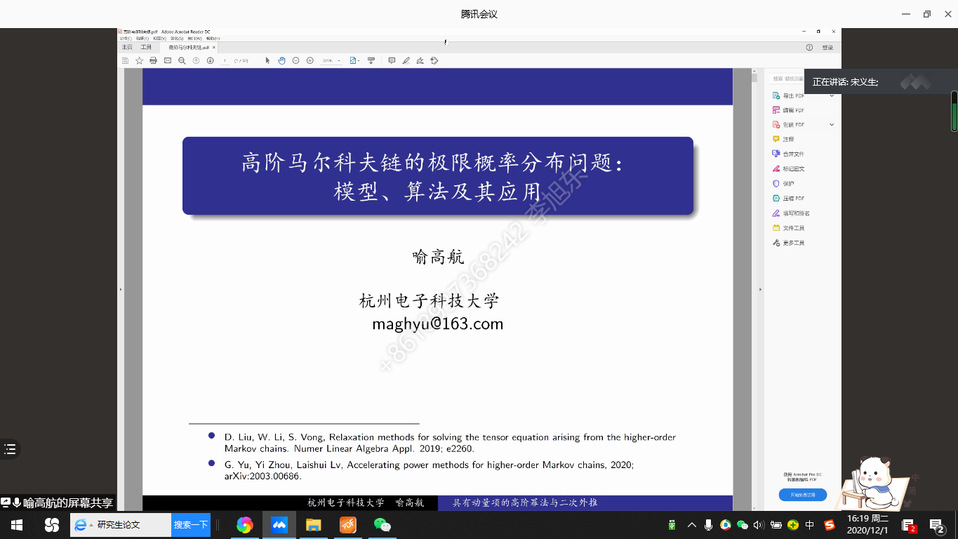
Task: Click the zoom in plus icon
Action: pyautogui.click(x=311, y=61)
